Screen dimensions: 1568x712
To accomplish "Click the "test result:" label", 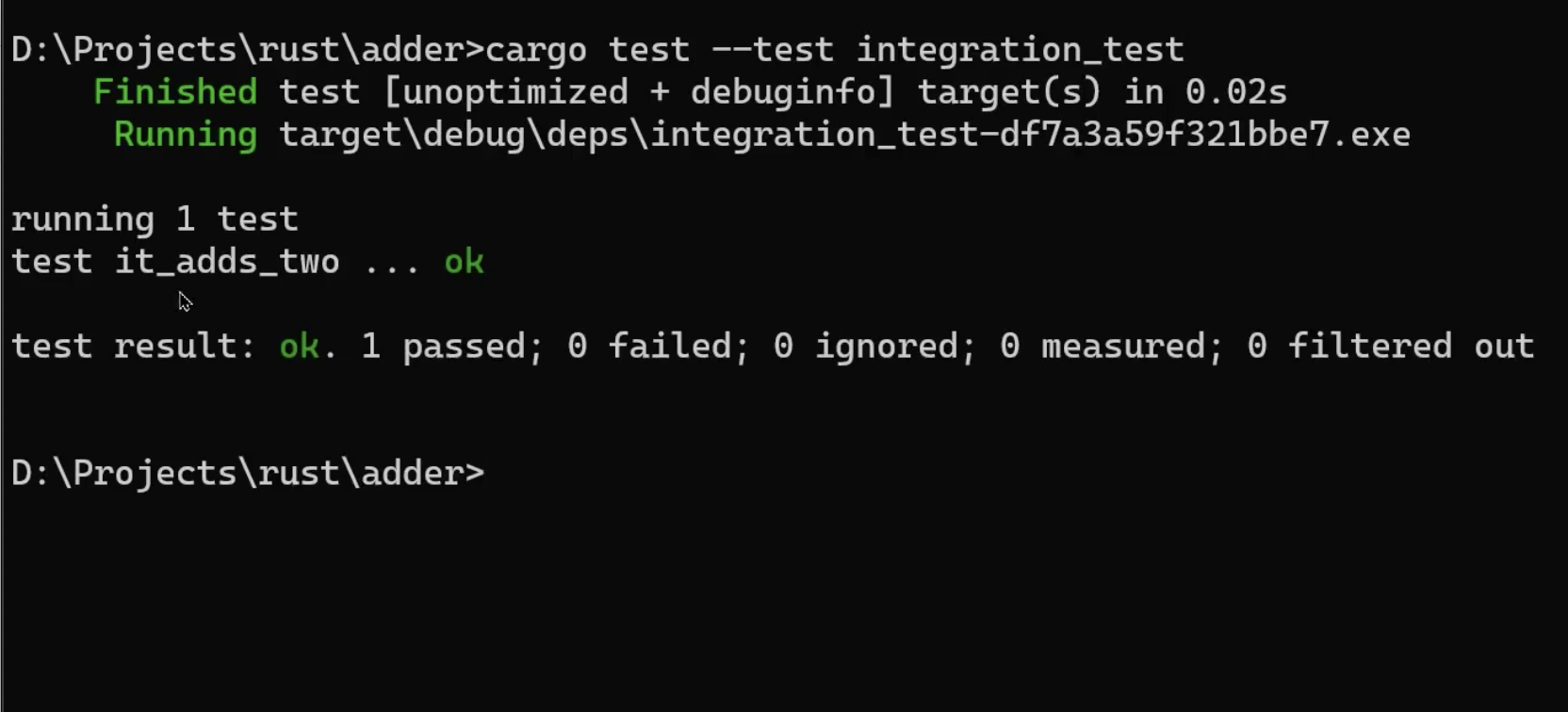I will point(134,347).
